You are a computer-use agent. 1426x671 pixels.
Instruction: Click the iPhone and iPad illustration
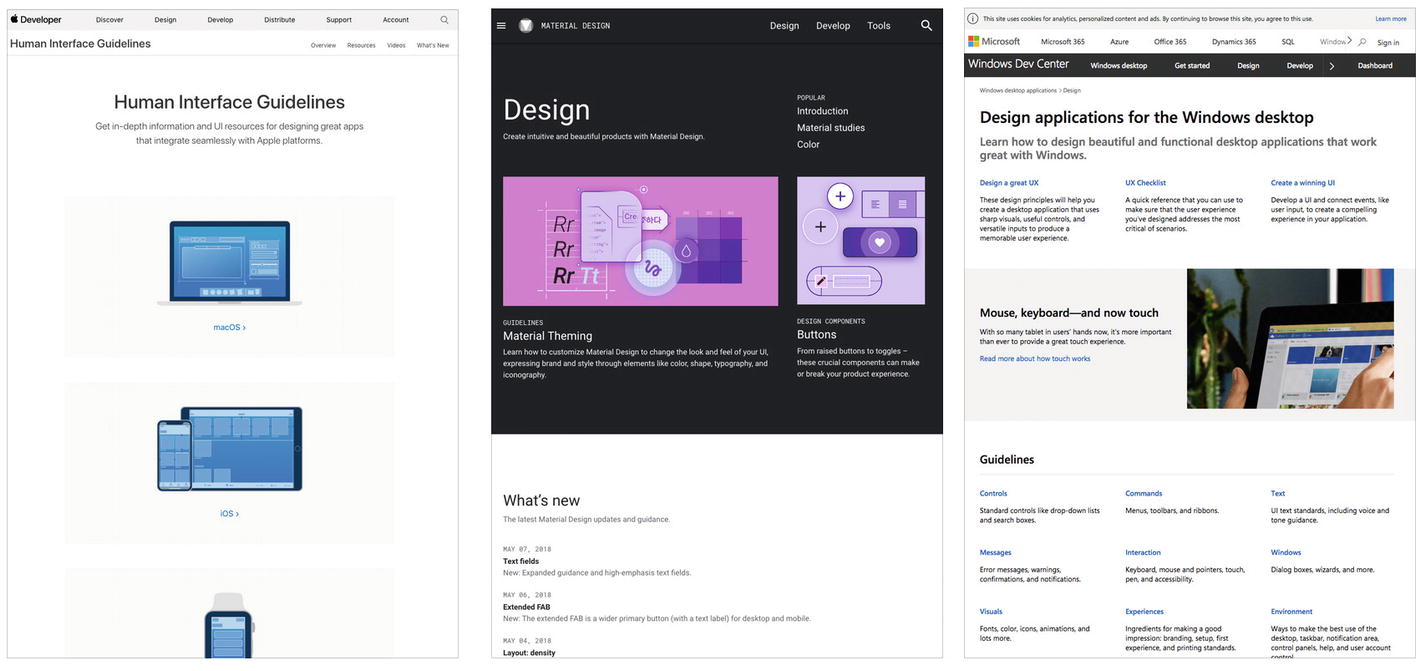point(229,449)
